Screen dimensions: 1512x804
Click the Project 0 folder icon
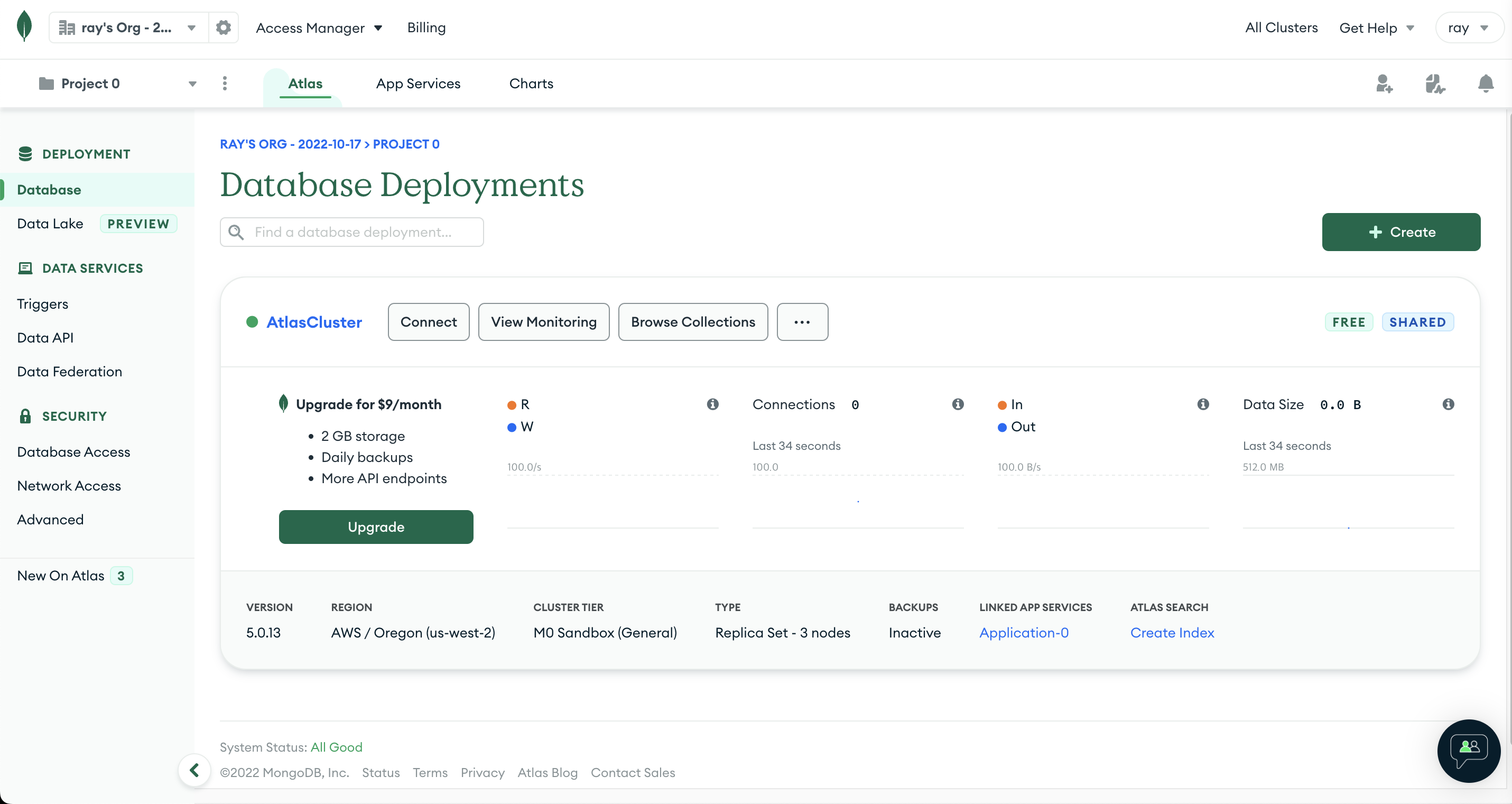[47, 84]
